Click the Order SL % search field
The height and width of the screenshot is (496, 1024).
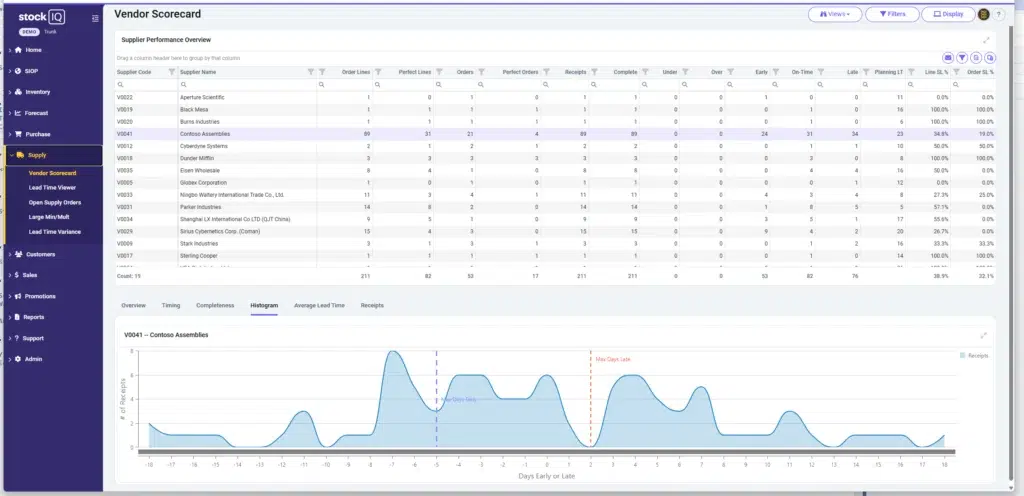click(x=973, y=84)
